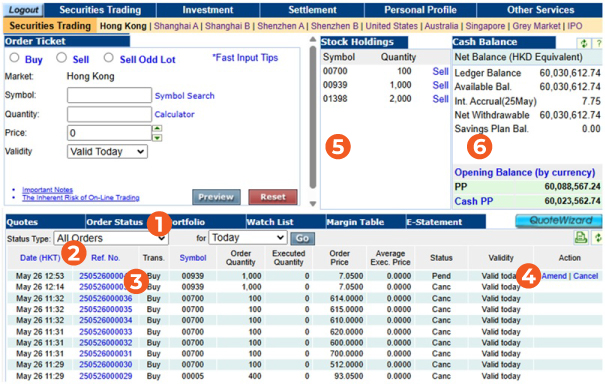This screenshot has width=605, height=388.
Task: Open Symbol Search
Action: coord(185,96)
